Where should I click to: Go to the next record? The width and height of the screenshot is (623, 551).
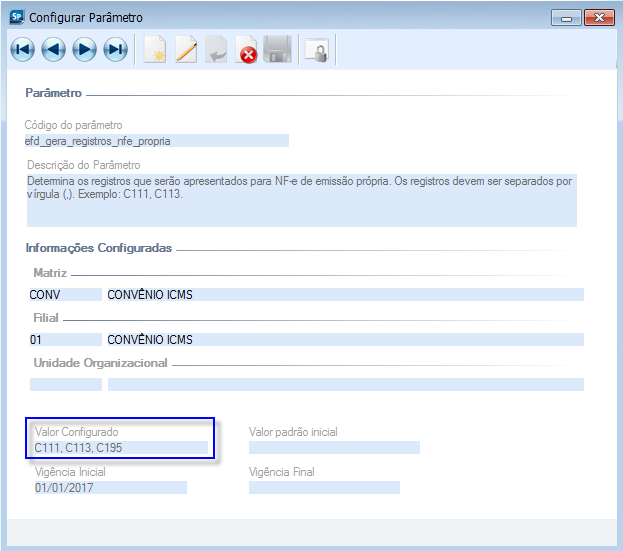pos(84,50)
